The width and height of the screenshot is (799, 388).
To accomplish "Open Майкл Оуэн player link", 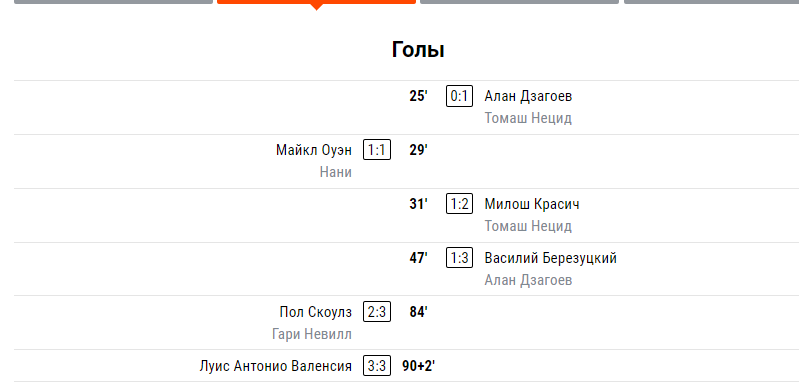I will coord(314,150).
